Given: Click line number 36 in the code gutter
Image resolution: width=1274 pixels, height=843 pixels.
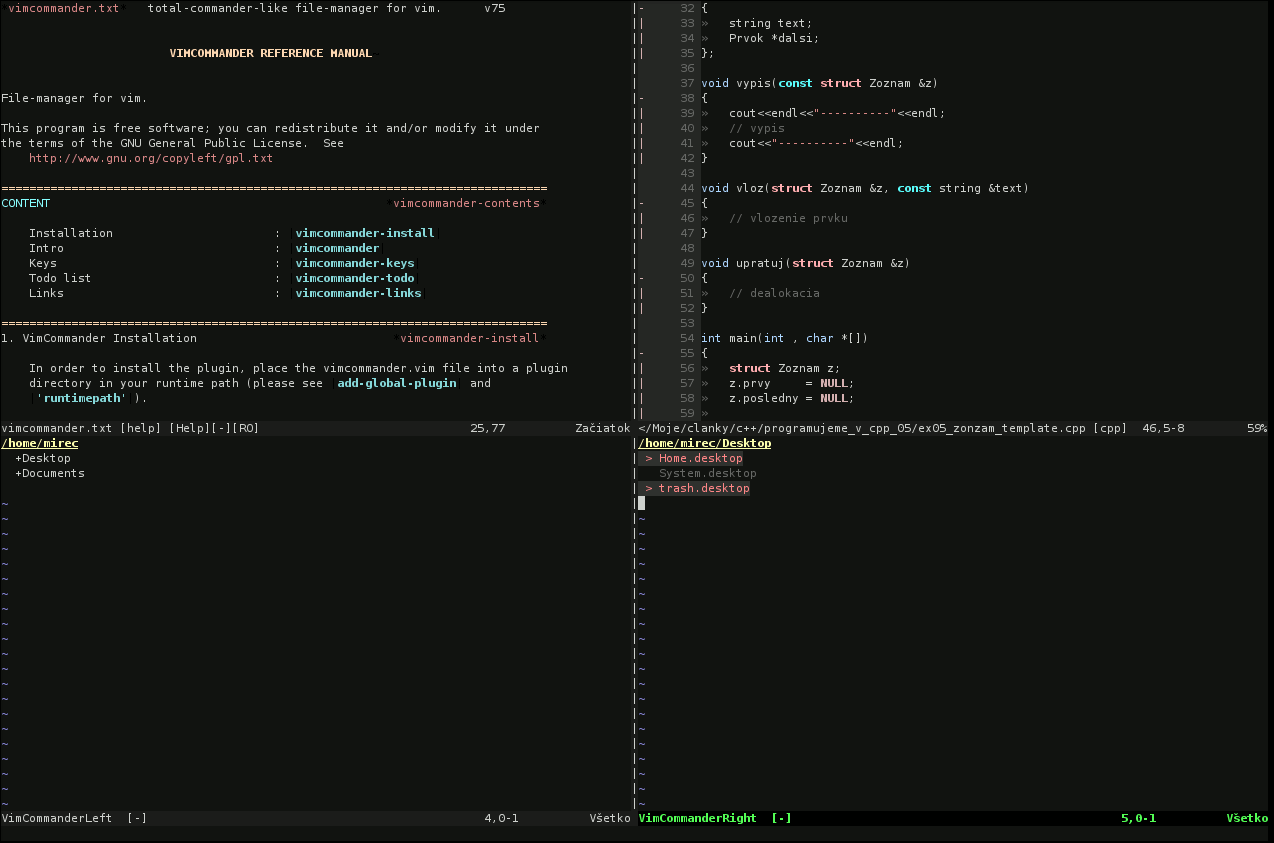Looking at the screenshot, I should pyautogui.click(x=687, y=68).
